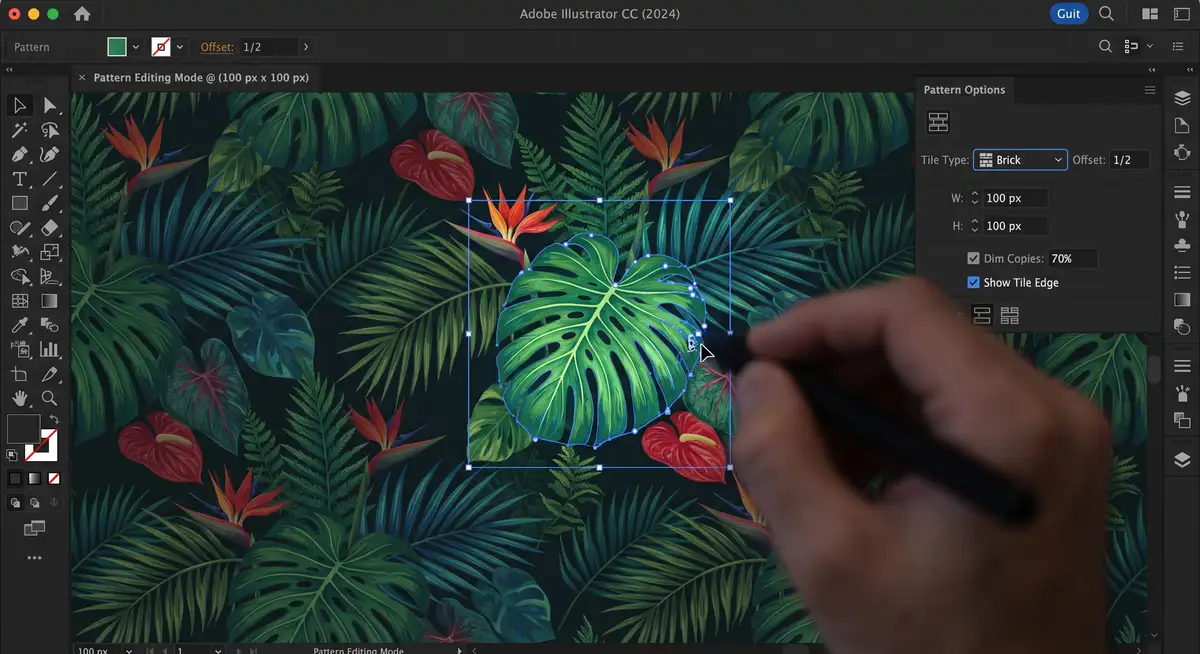Select the Pattern Options panel tab
Viewport: 1200px width, 654px height.
point(964,90)
